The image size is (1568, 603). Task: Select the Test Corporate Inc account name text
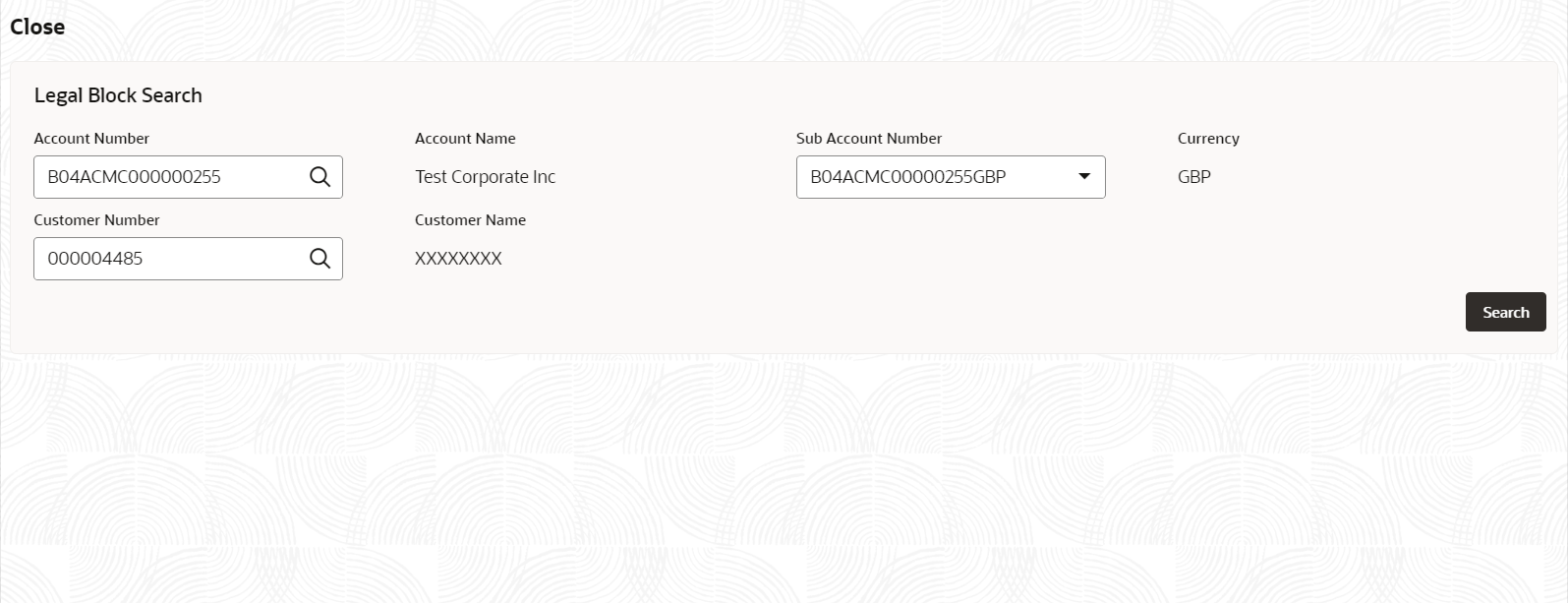click(x=485, y=177)
